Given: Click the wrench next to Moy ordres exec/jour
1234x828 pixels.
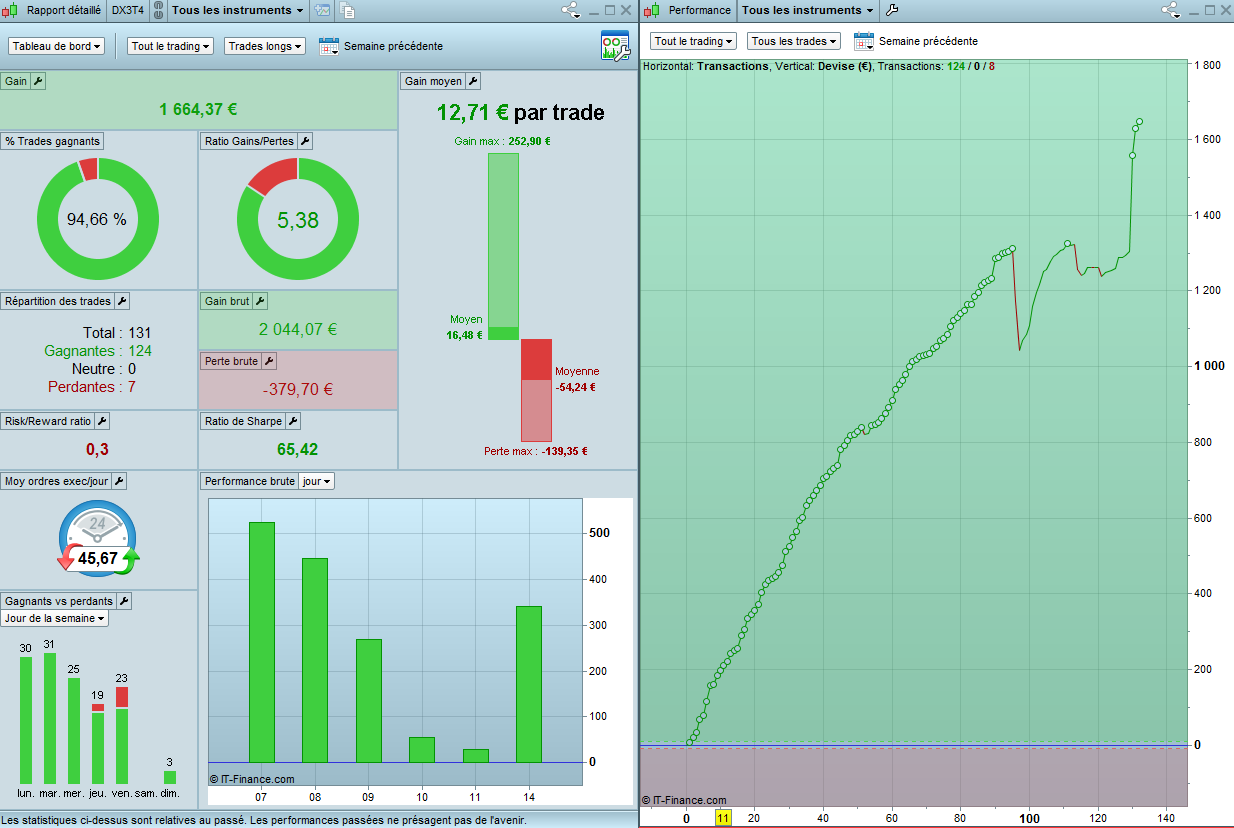Looking at the screenshot, I should pos(119,481).
